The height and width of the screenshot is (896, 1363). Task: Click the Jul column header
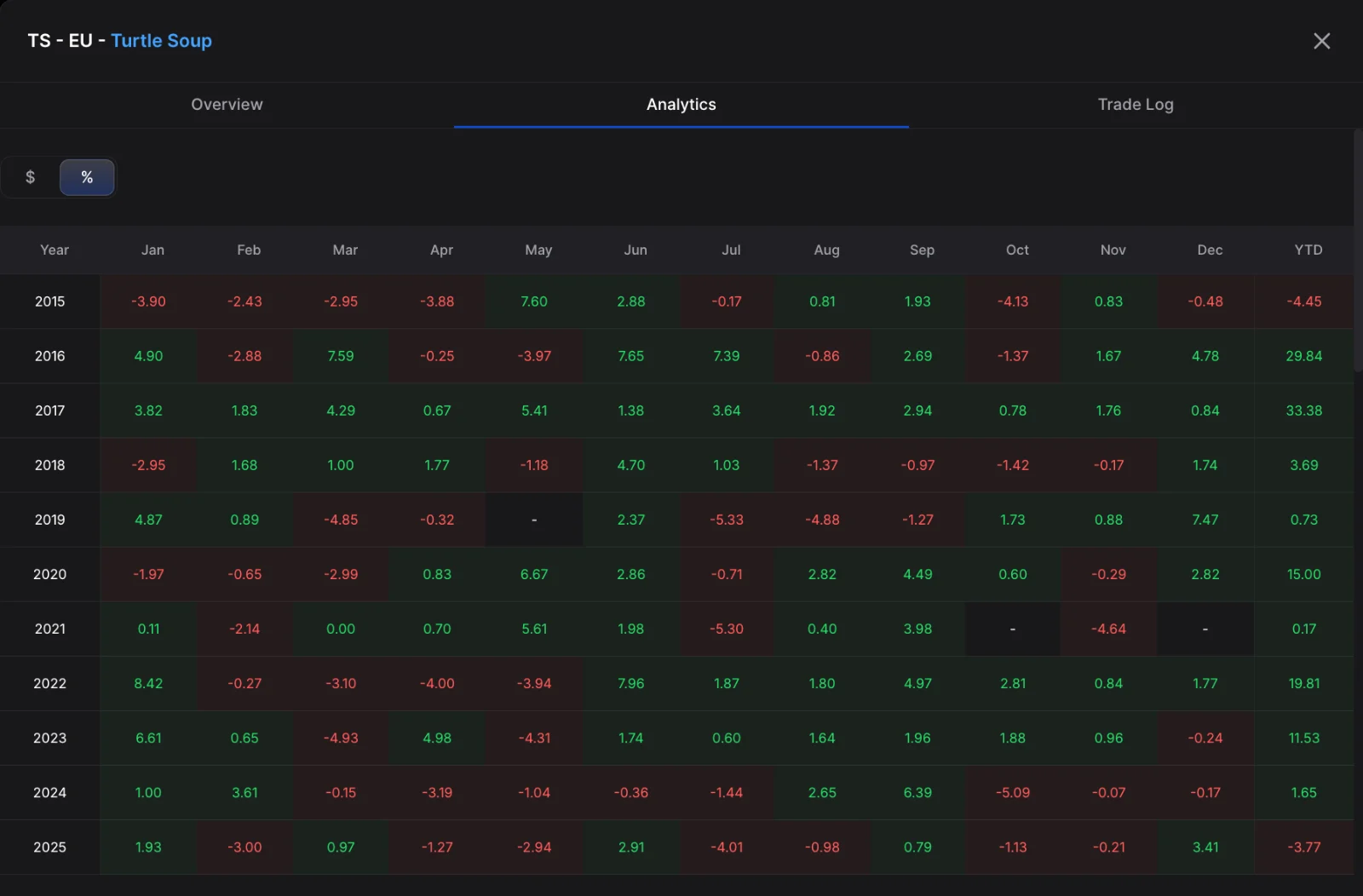(731, 250)
